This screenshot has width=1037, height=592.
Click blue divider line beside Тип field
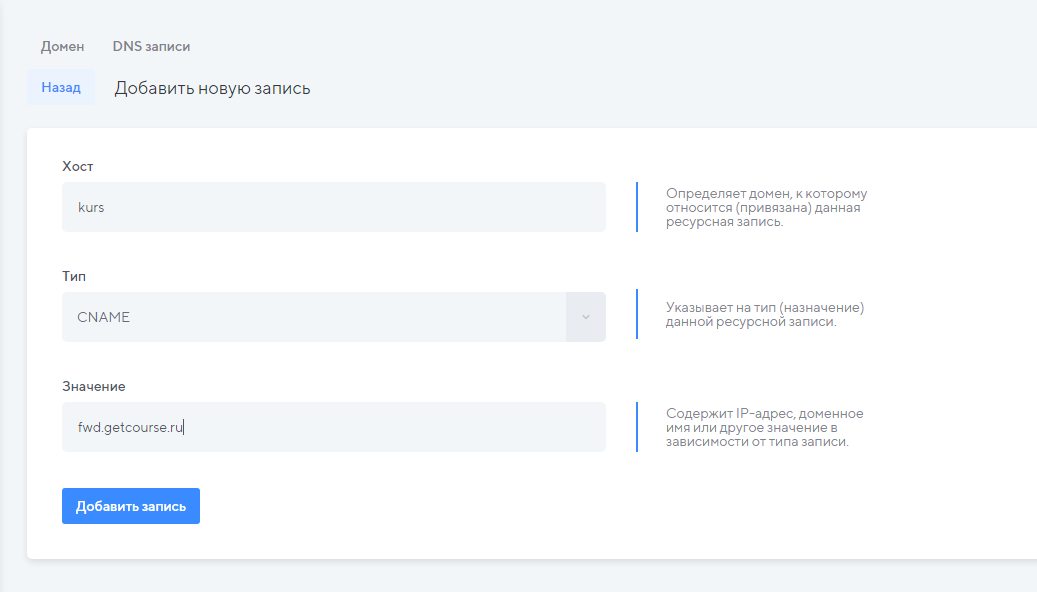[x=637, y=314]
